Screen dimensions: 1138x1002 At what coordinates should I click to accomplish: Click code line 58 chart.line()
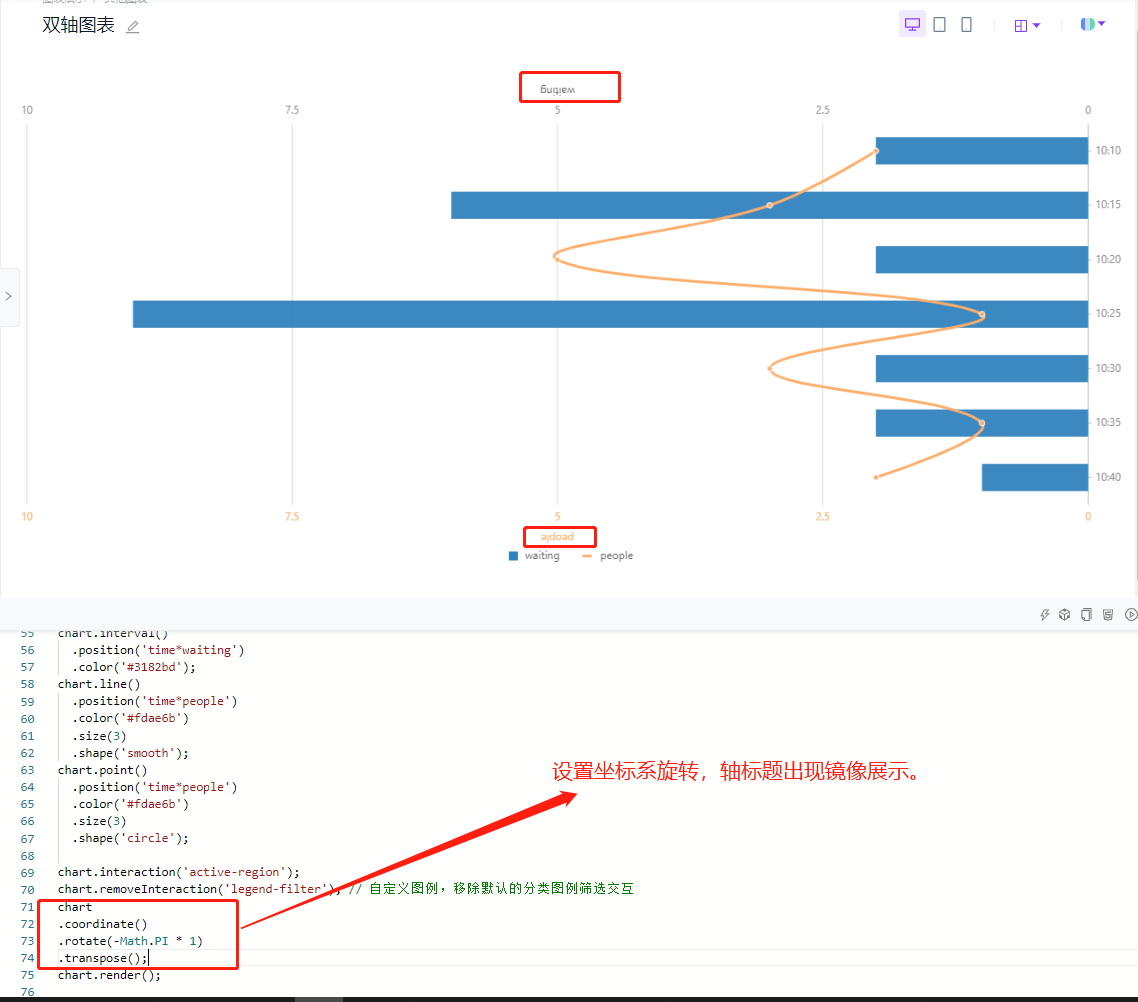[99, 684]
